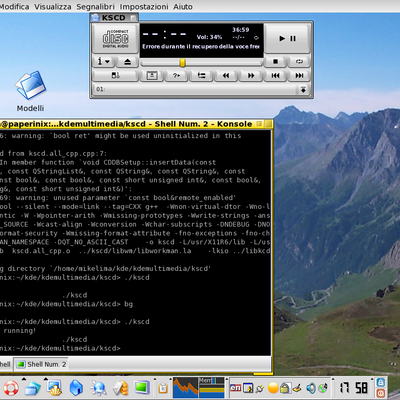This screenshot has width=400, height=400.
Task: Start playback with KSCD play/pause button
Action: [287, 39]
